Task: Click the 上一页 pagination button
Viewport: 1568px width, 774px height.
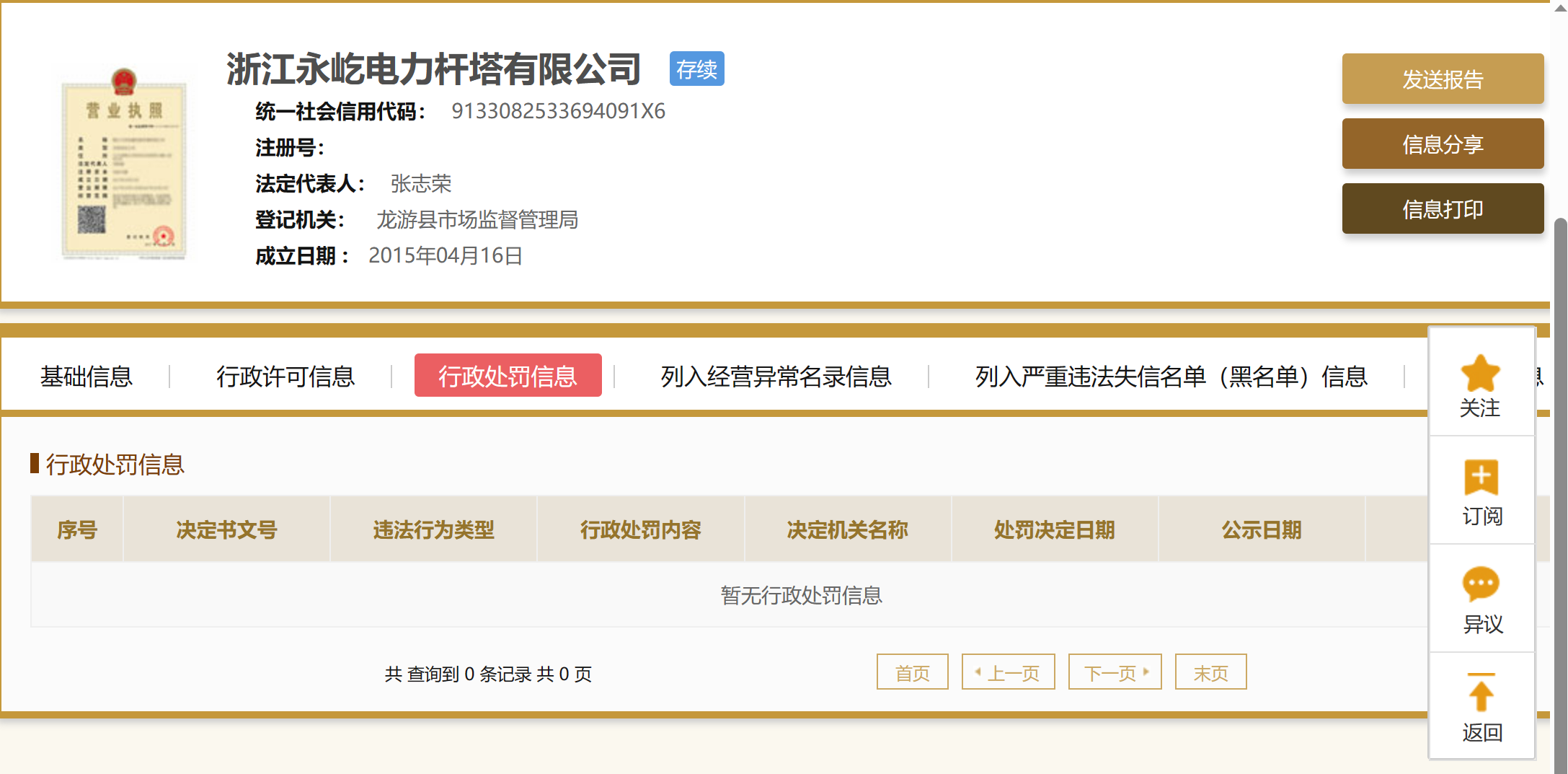Action: [1008, 672]
